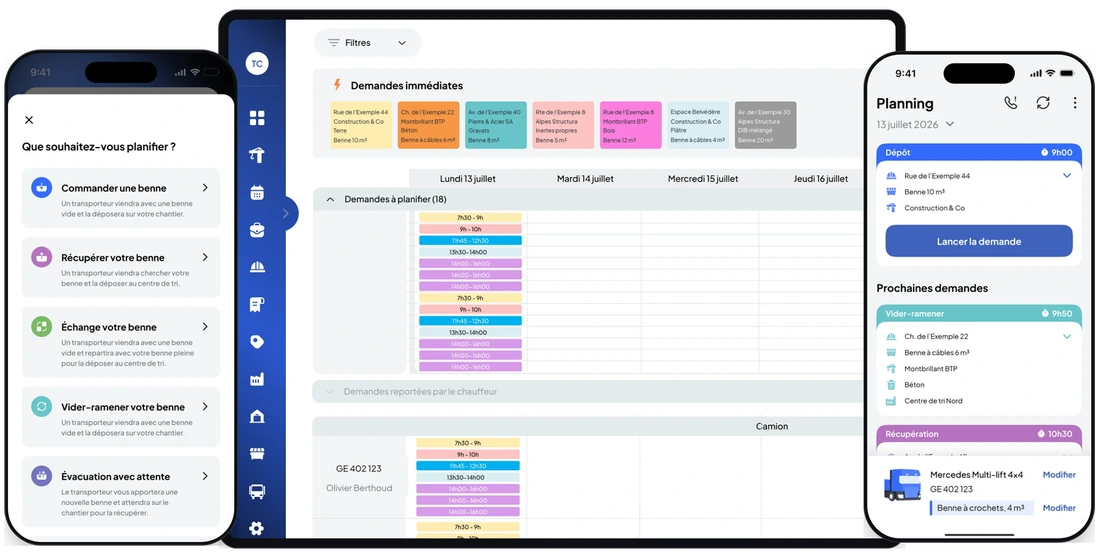Open the skip container icon in sidebar

[x=257, y=454]
